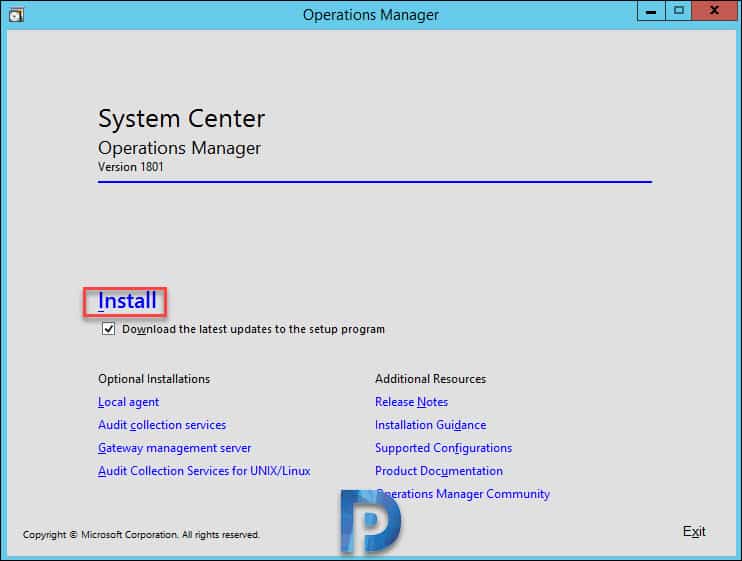This screenshot has height=561, width=742.
Task: Click the window icon in title bar
Action: tap(16, 16)
